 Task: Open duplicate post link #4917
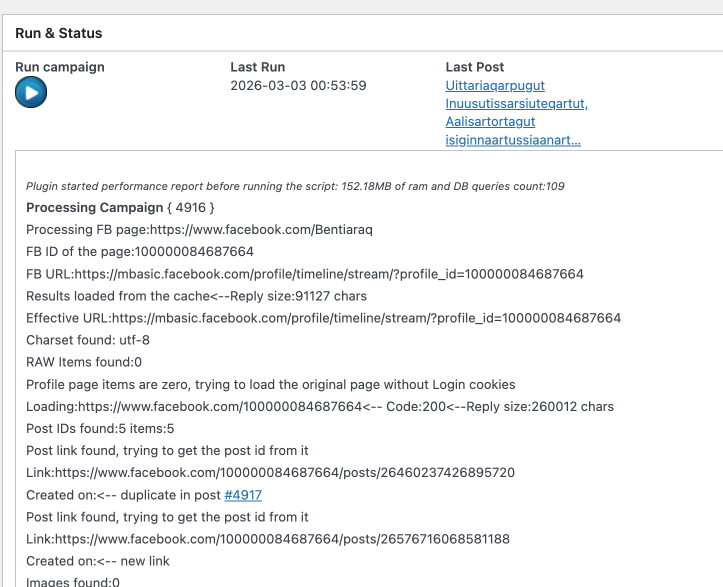(243, 495)
